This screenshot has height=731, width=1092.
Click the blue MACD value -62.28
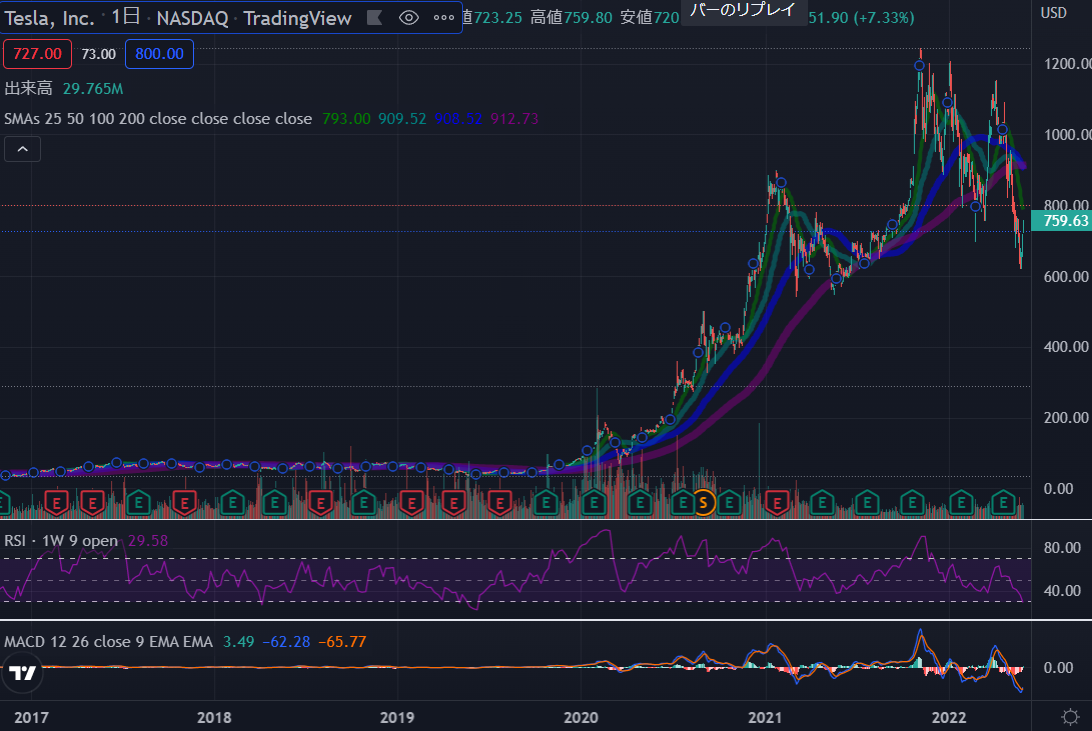coord(286,641)
